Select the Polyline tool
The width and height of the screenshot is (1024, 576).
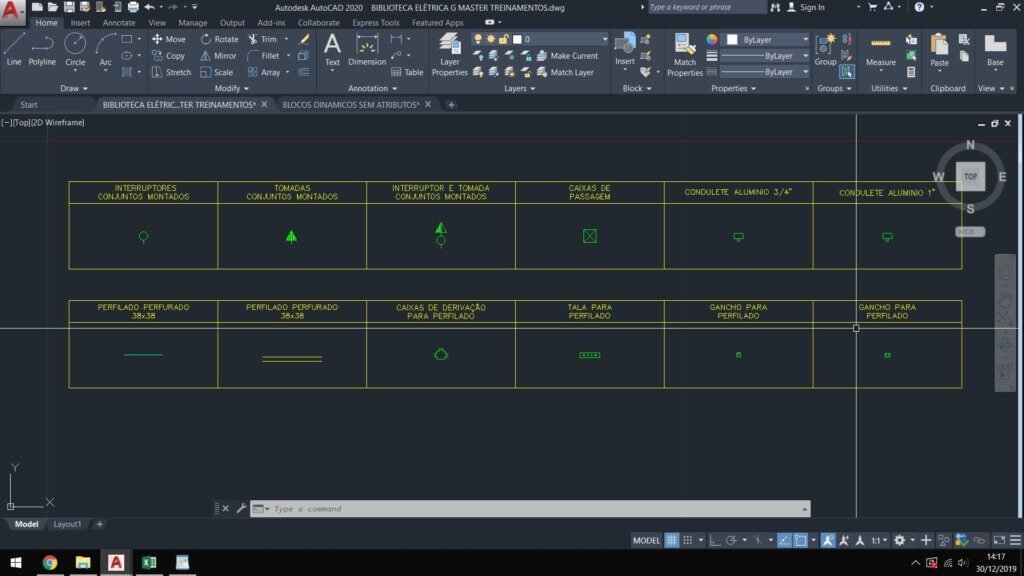pyautogui.click(x=42, y=50)
